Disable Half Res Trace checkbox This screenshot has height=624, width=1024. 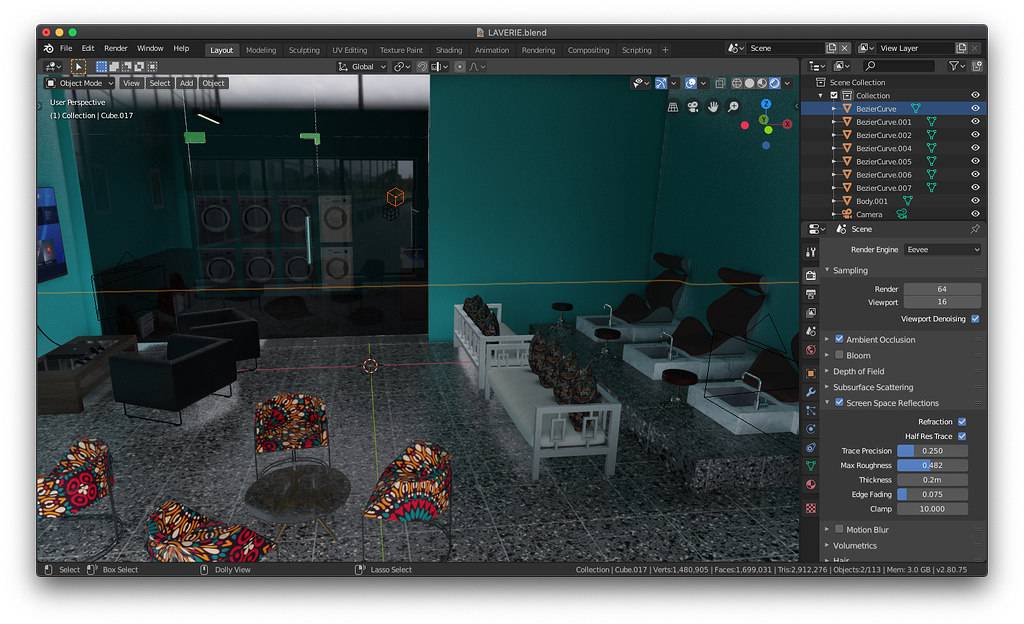tap(962, 436)
